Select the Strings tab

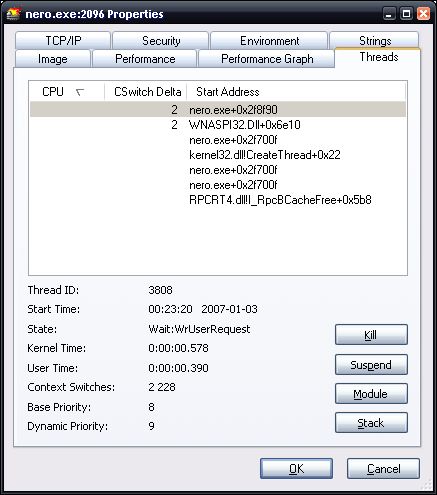[x=374, y=41]
